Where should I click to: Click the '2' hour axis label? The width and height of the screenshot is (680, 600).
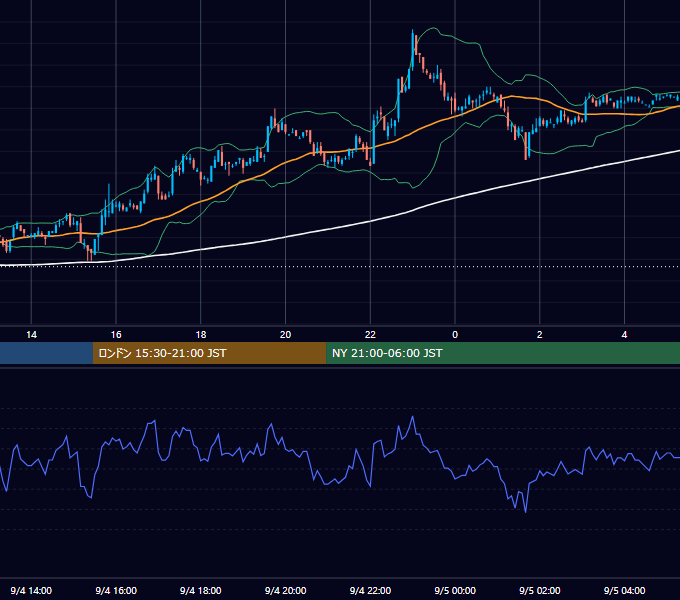(x=539, y=335)
